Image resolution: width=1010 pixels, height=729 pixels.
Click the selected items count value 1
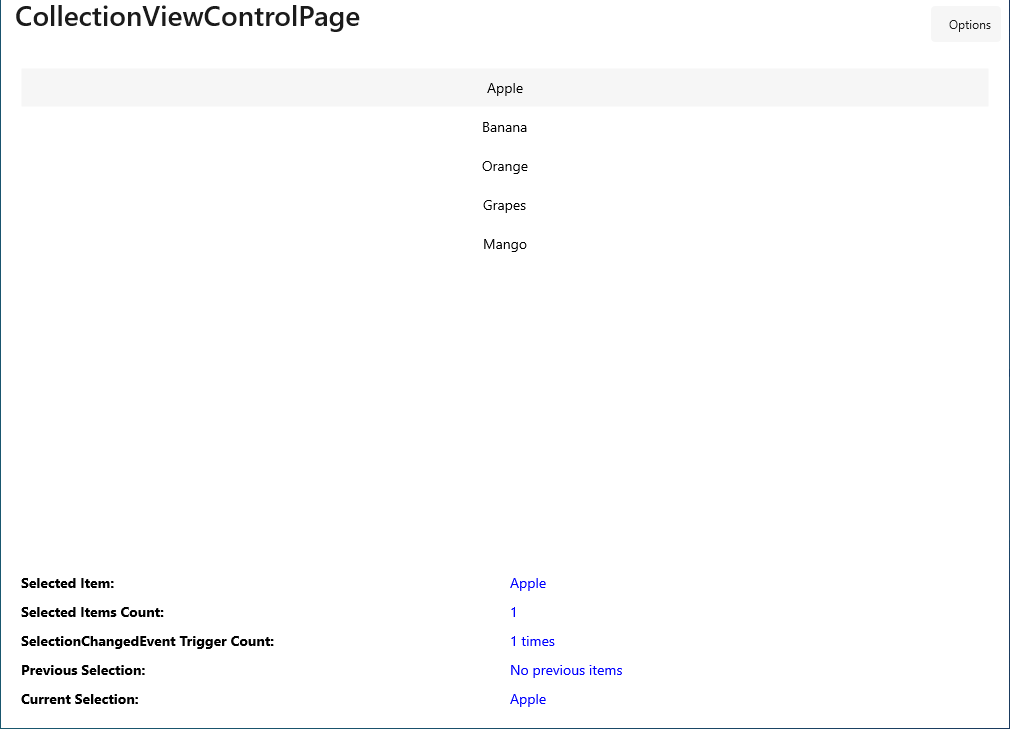[513, 612]
